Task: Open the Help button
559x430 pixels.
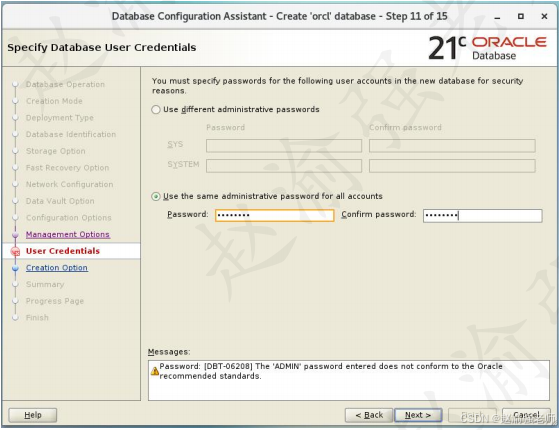Action: pos(32,415)
